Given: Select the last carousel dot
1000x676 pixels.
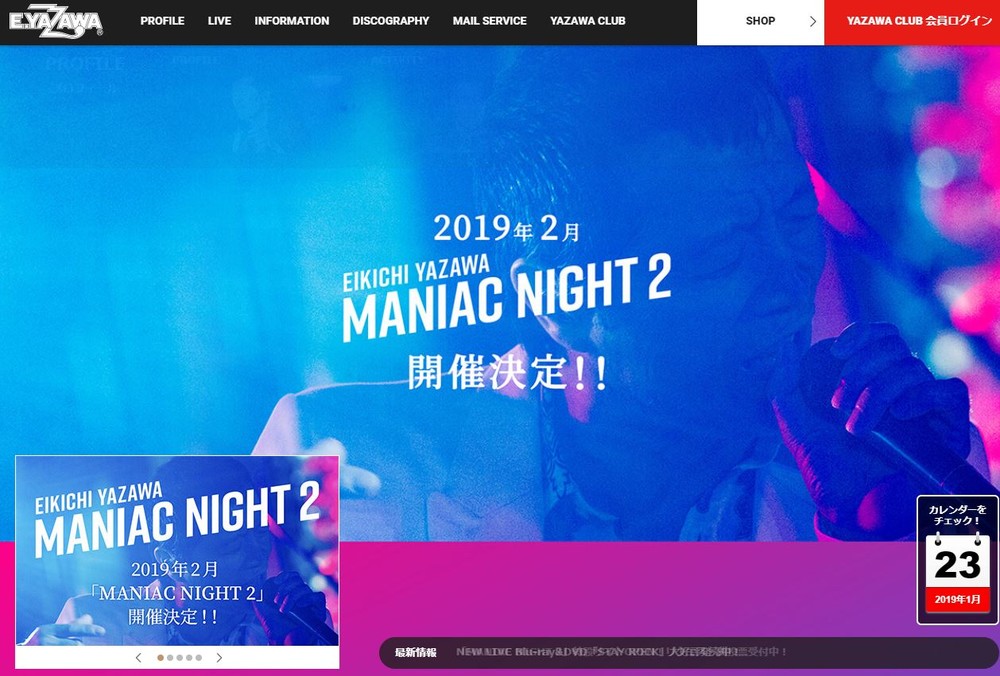Looking at the screenshot, I should point(199,658).
